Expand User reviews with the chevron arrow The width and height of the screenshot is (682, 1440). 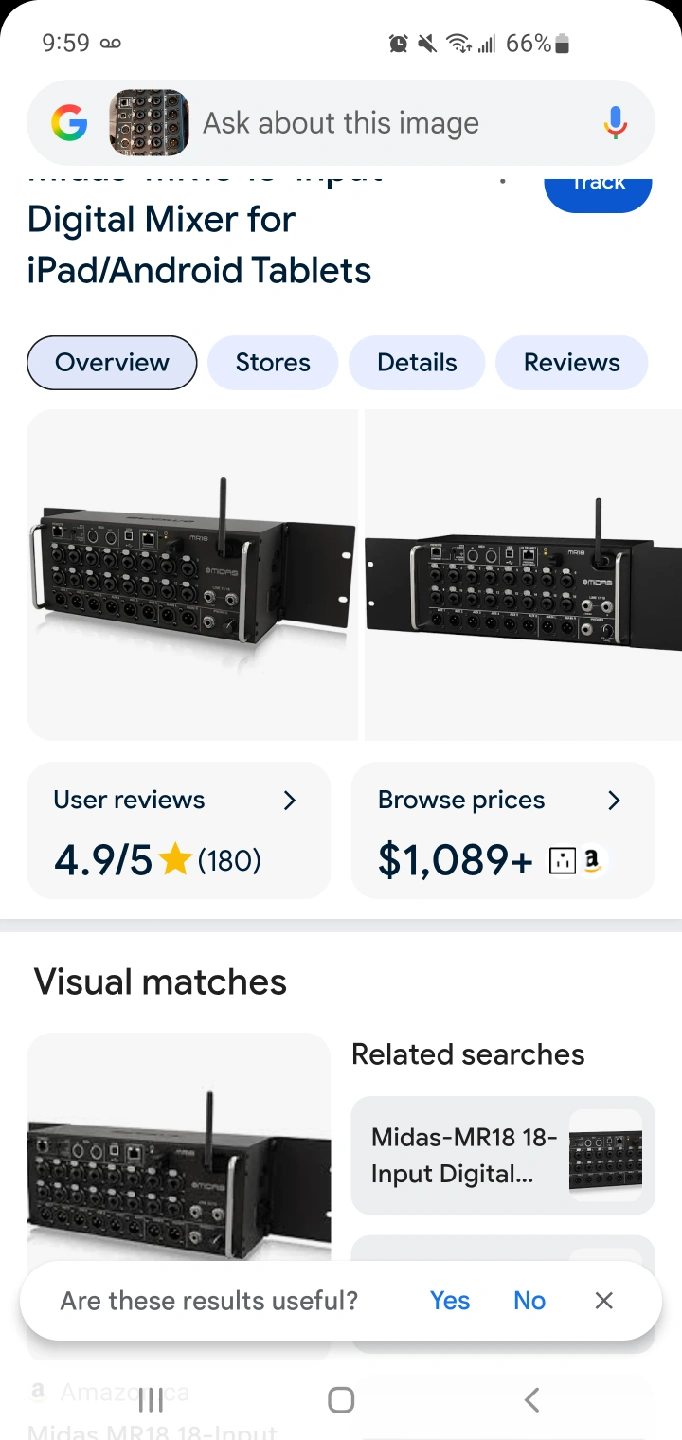coord(289,800)
